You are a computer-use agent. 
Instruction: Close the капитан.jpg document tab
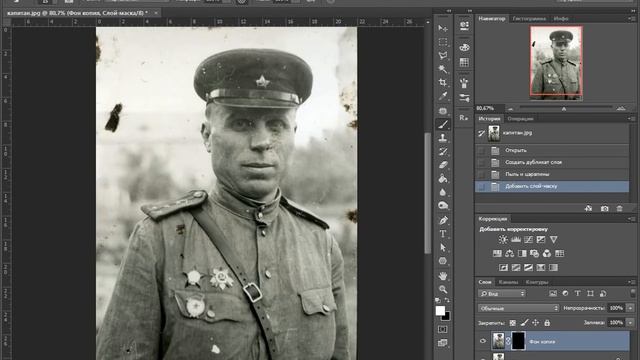[x=156, y=13]
